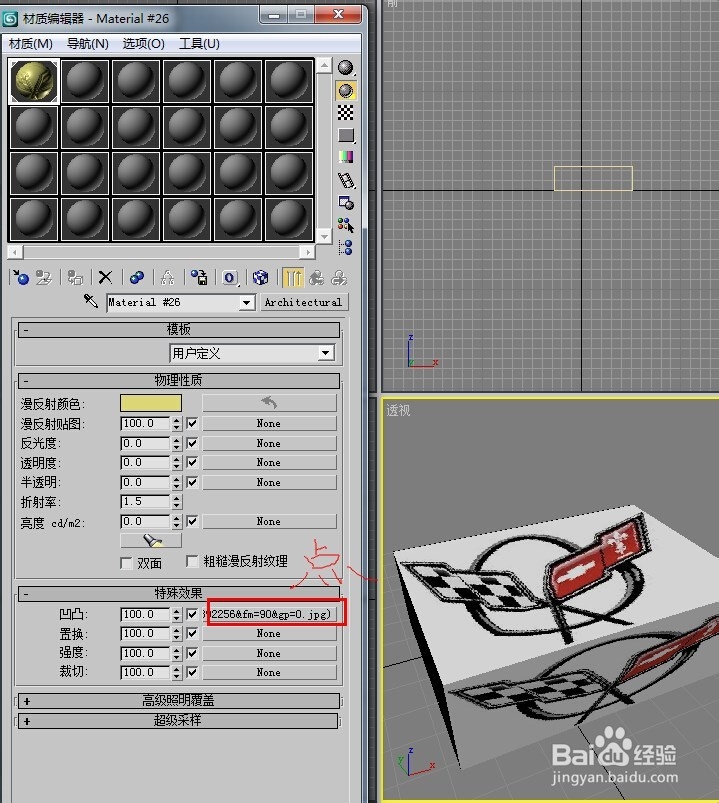This screenshot has height=803, width=719.
Task: Click the Material ID Channel icon
Action: coord(230,278)
